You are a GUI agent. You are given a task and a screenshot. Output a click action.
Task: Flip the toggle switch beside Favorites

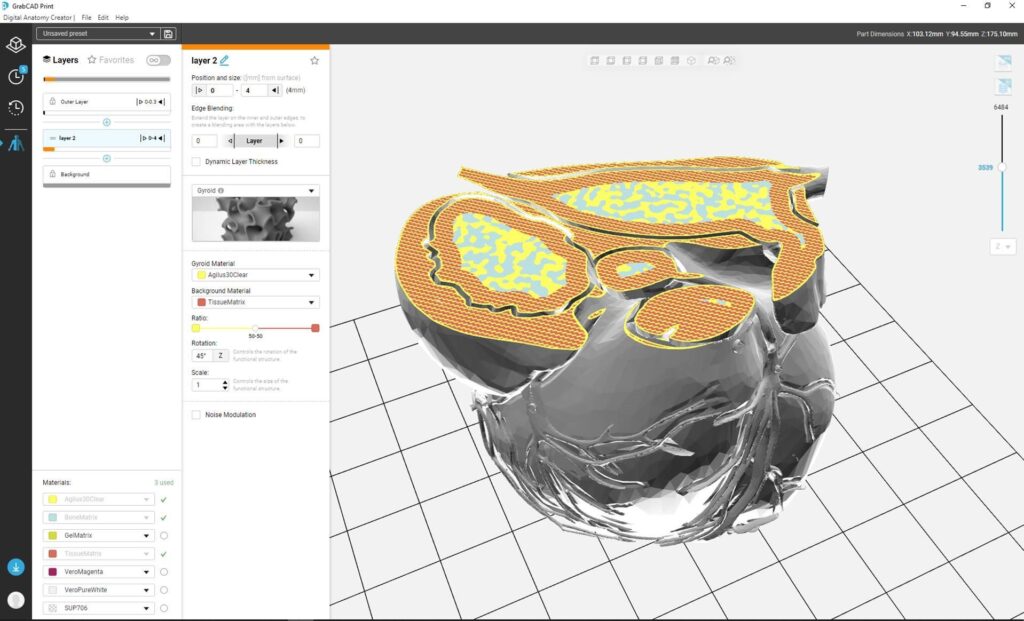tap(159, 60)
